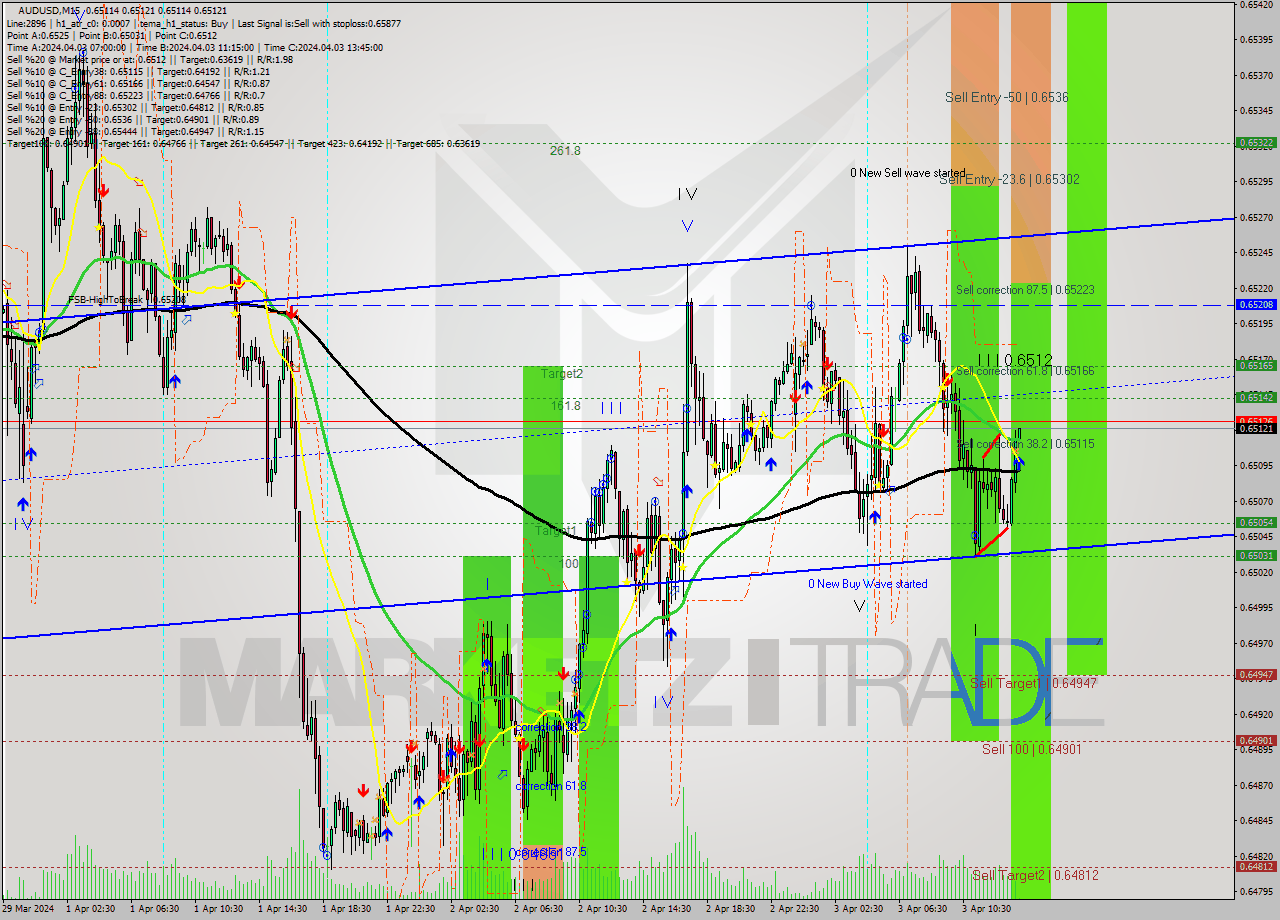The image size is (1280, 920).
Task: Select the '0 New Sell wave started' label
Action: [908, 173]
